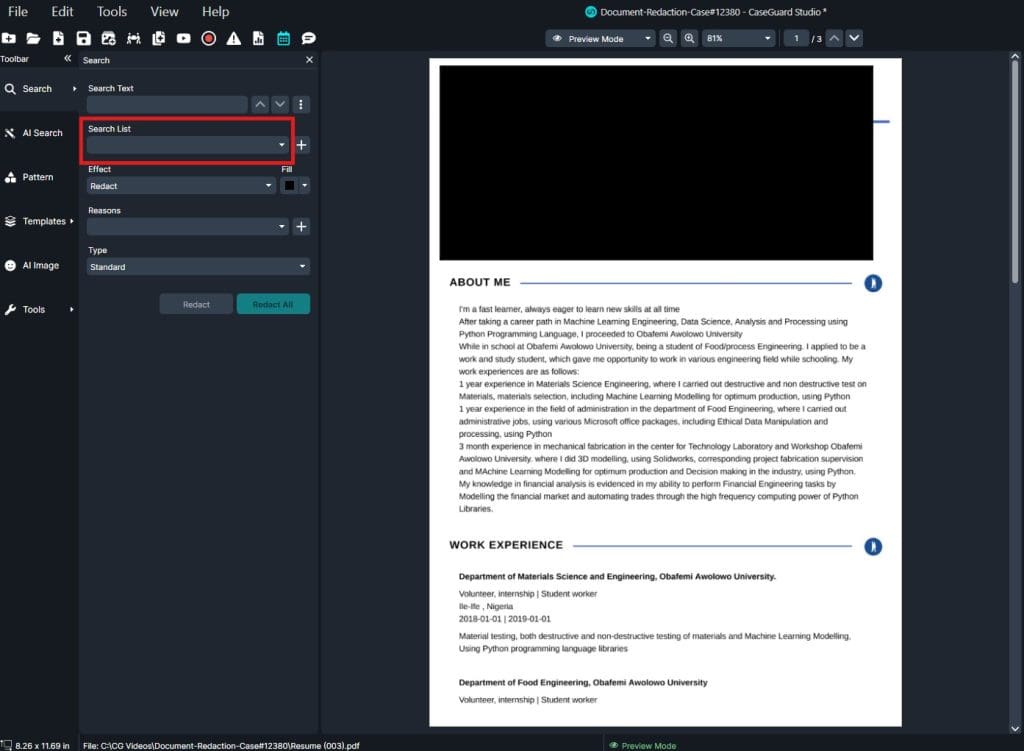Expand the Effect dropdown showing Redact
1024x751 pixels.
(181, 186)
